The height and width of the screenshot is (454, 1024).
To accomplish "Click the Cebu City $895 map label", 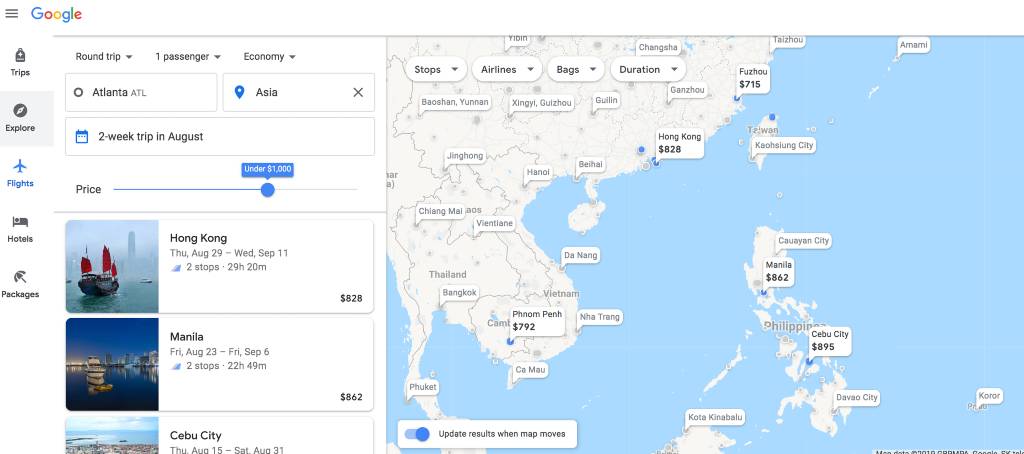I will pyautogui.click(x=829, y=340).
